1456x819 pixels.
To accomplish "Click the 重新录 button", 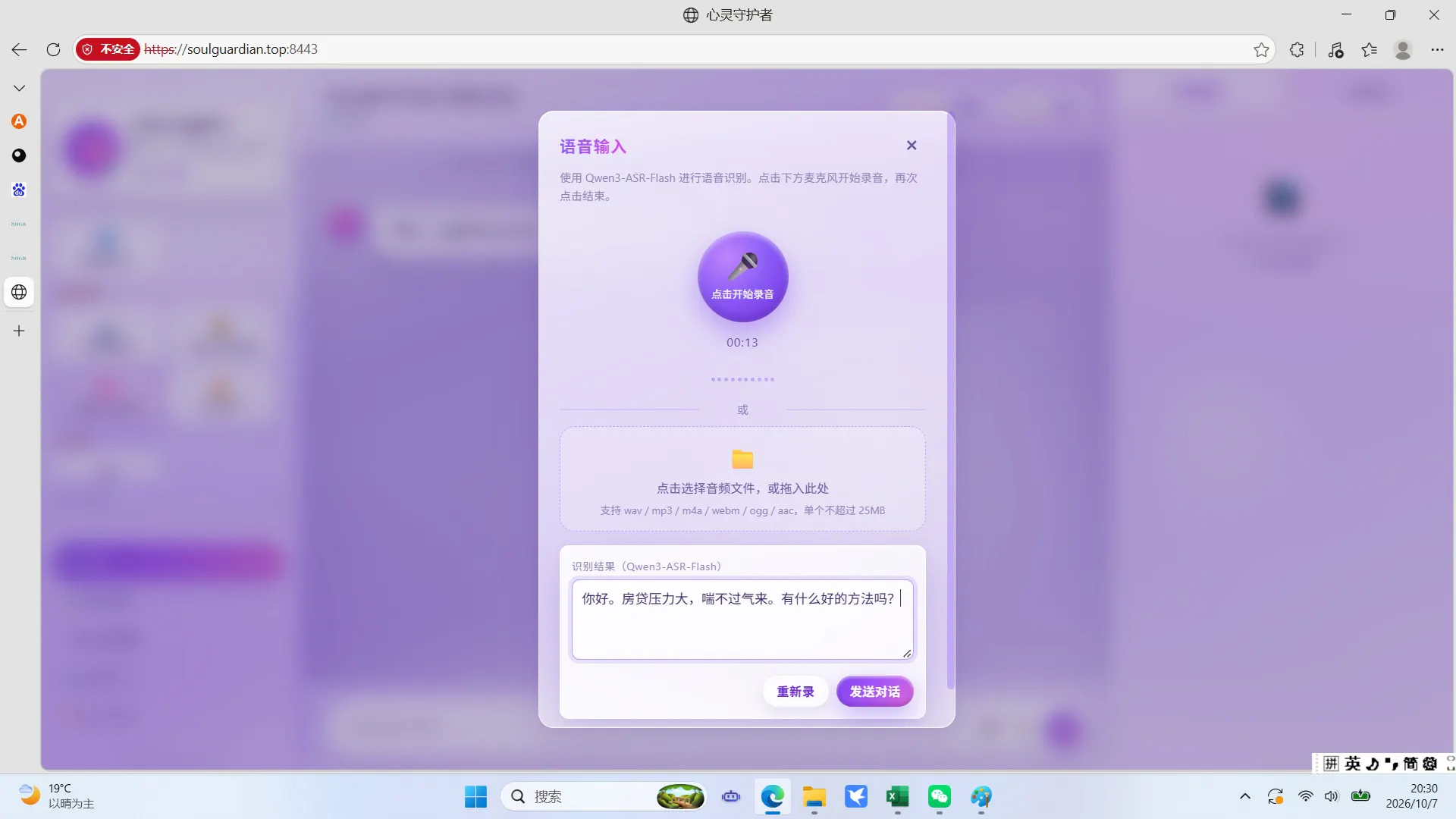I will tap(795, 692).
